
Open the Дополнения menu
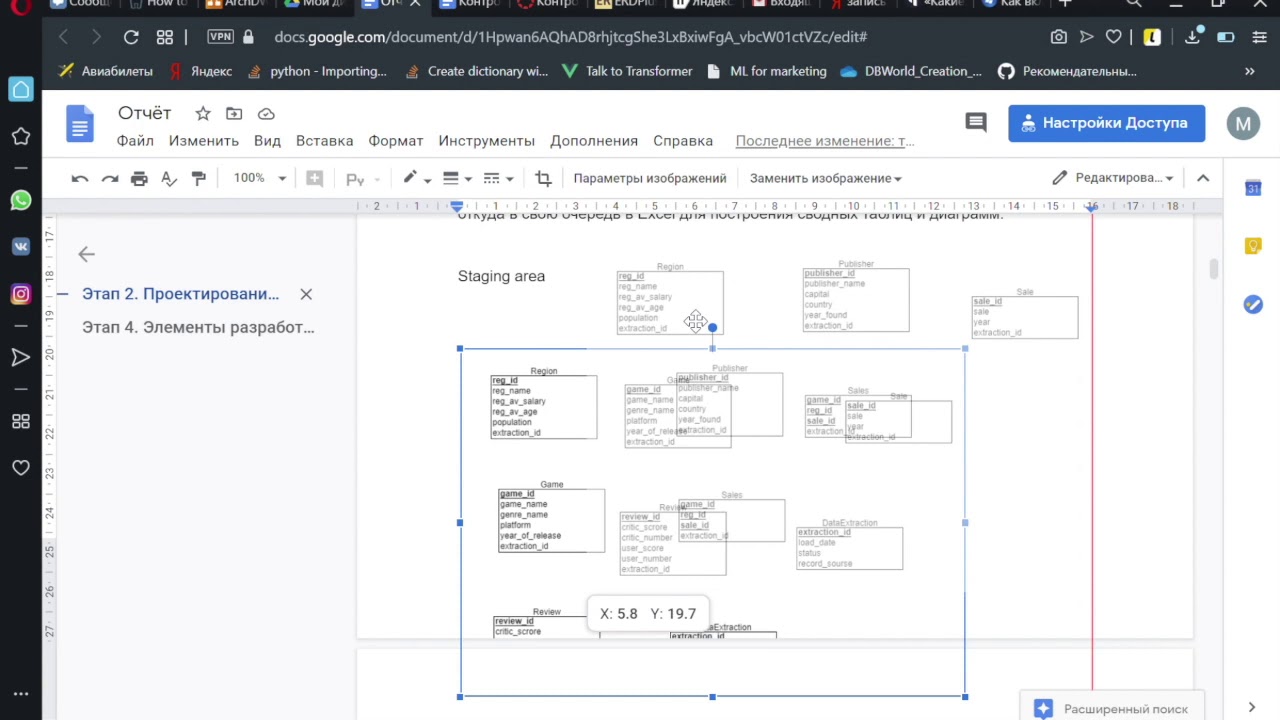(x=594, y=141)
